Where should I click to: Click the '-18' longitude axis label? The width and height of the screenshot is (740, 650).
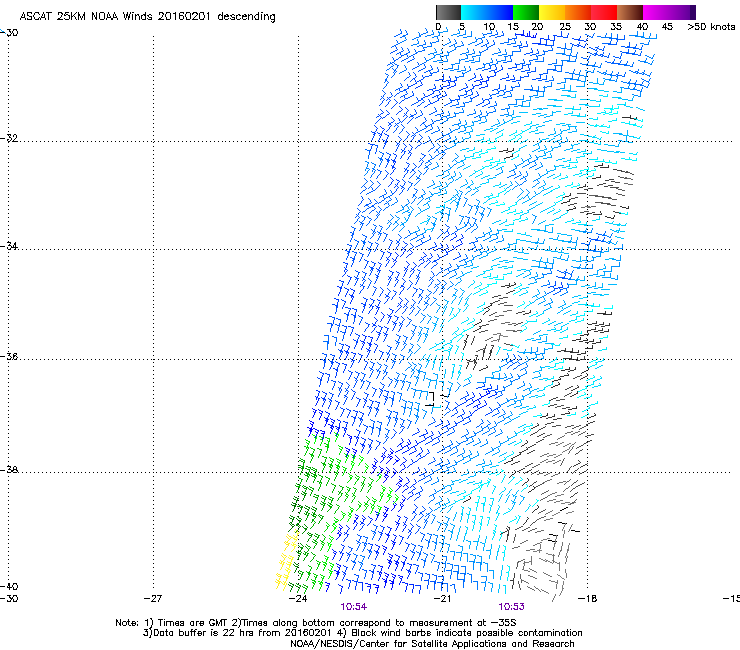pyautogui.click(x=588, y=599)
